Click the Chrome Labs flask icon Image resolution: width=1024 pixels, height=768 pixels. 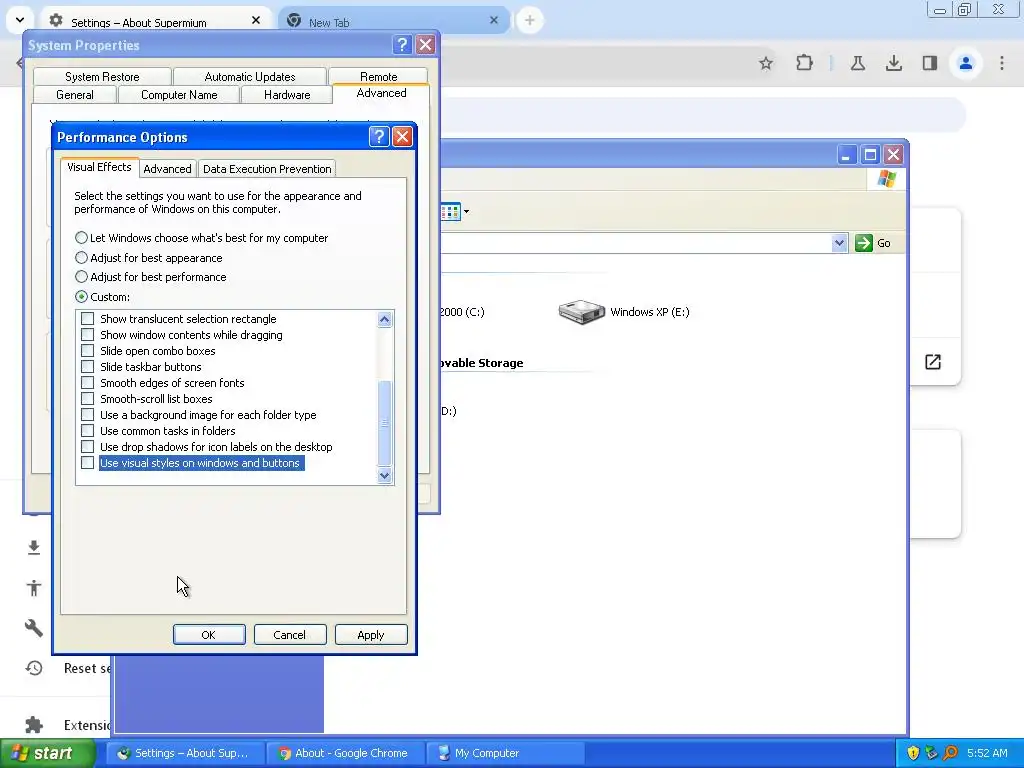click(x=857, y=63)
